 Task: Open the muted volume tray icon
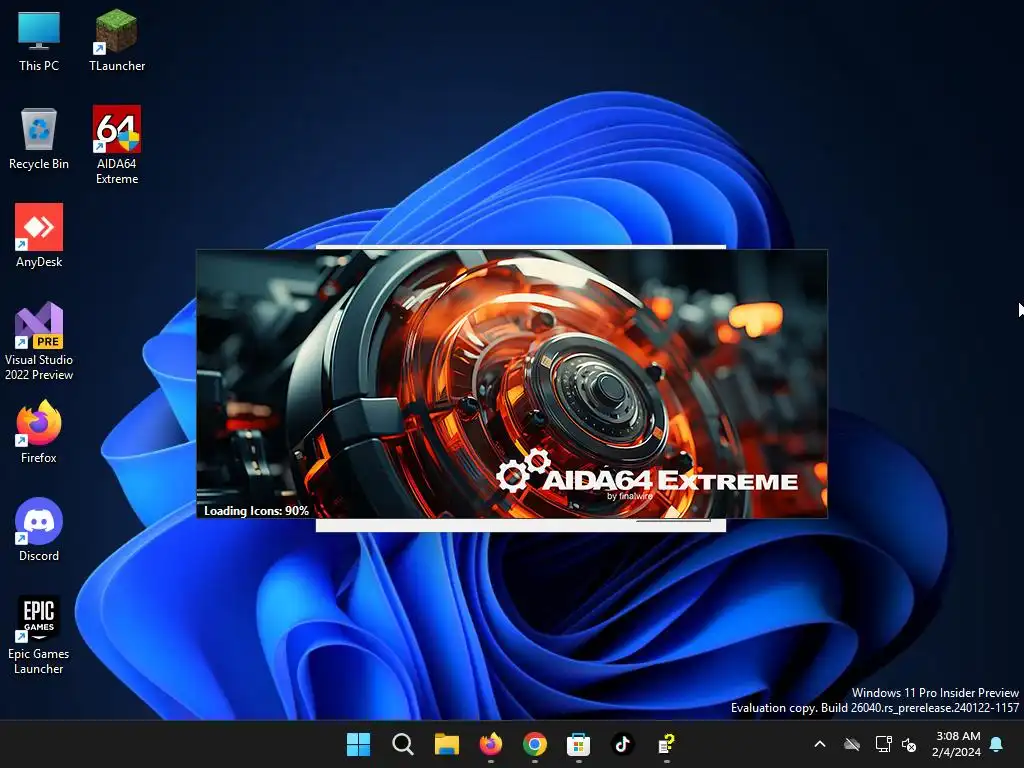coord(909,744)
